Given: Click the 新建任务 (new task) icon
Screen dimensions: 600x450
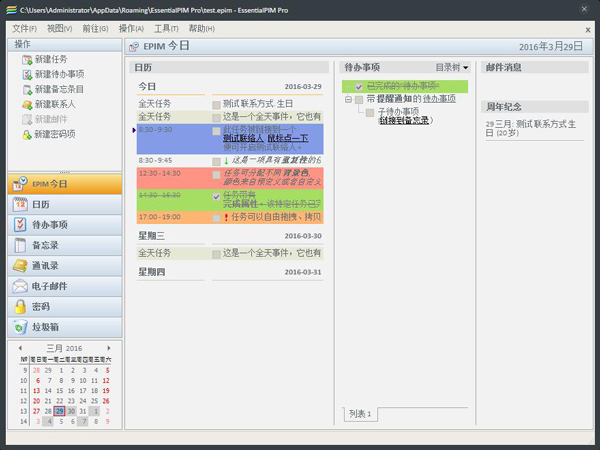Looking at the screenshot, I should [27, 60].
